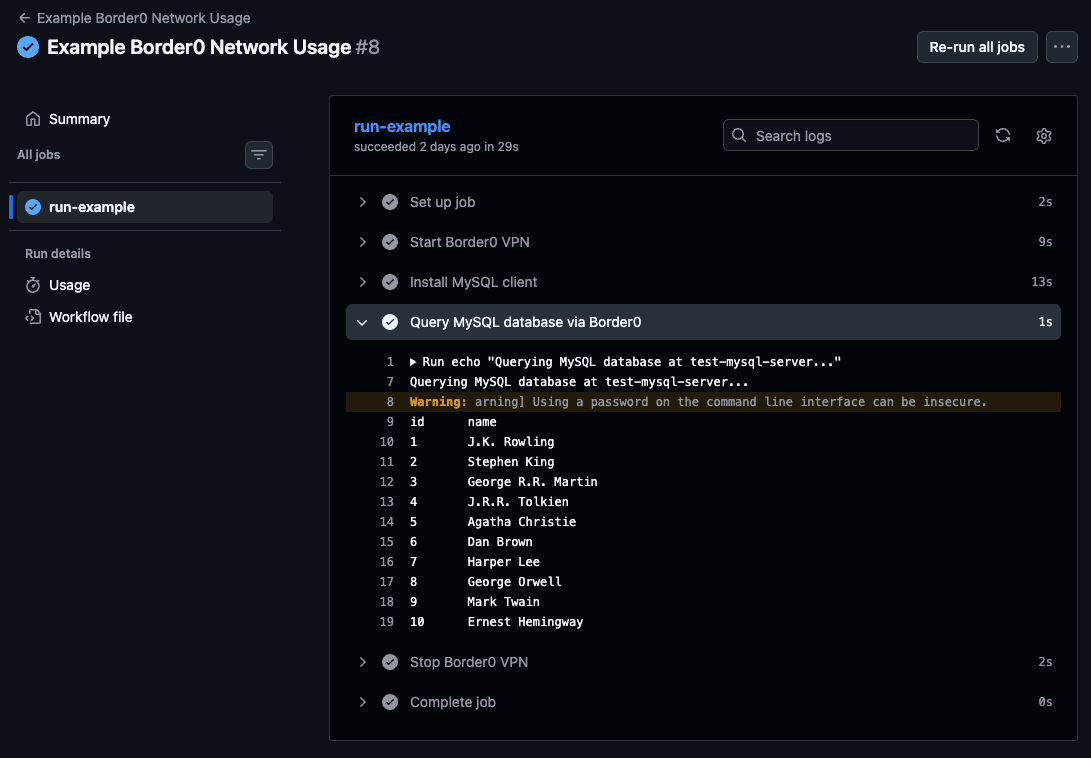Refresh logs with the circular arrows icon
The width and height of the screenshot is (1091, 758).
1003,136
